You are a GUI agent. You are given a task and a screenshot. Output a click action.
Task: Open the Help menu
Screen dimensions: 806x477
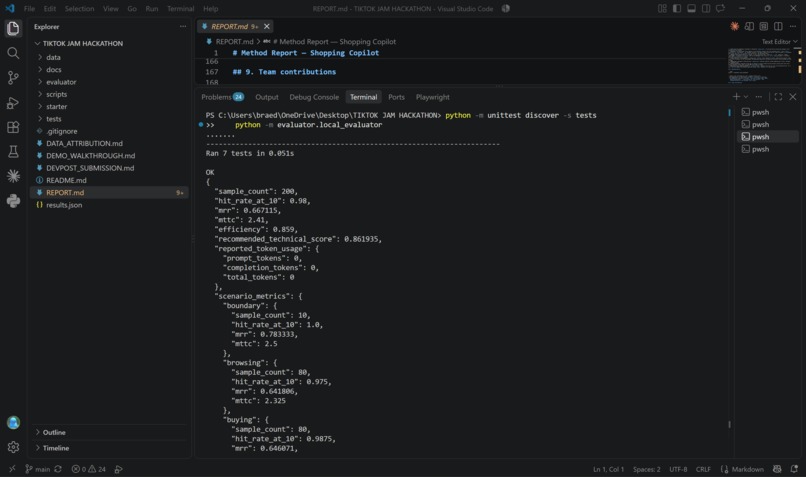tap(210, 9)
